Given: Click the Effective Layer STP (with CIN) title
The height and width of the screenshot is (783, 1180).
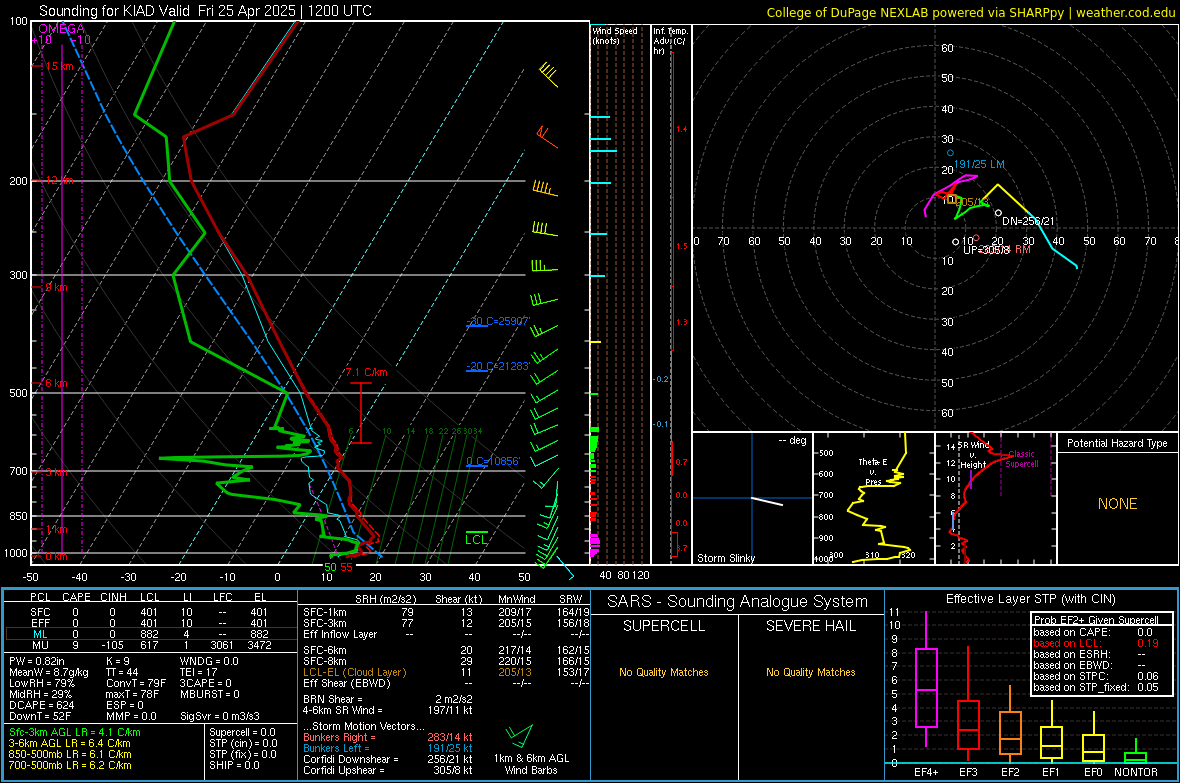Looking at the screenshot, I should [x=1030, y=599].
